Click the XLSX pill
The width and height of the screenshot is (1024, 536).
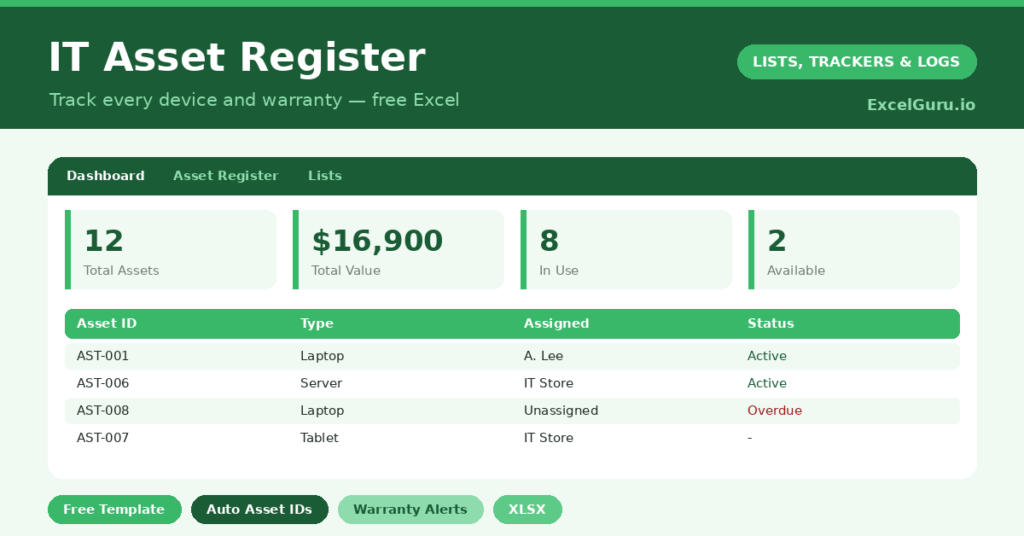[x=527, y=509]
